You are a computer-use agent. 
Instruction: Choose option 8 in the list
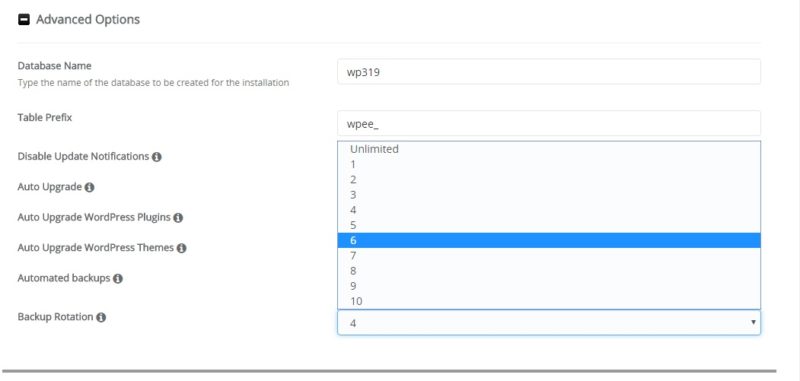pyautogui.click(x=549, y=271)
